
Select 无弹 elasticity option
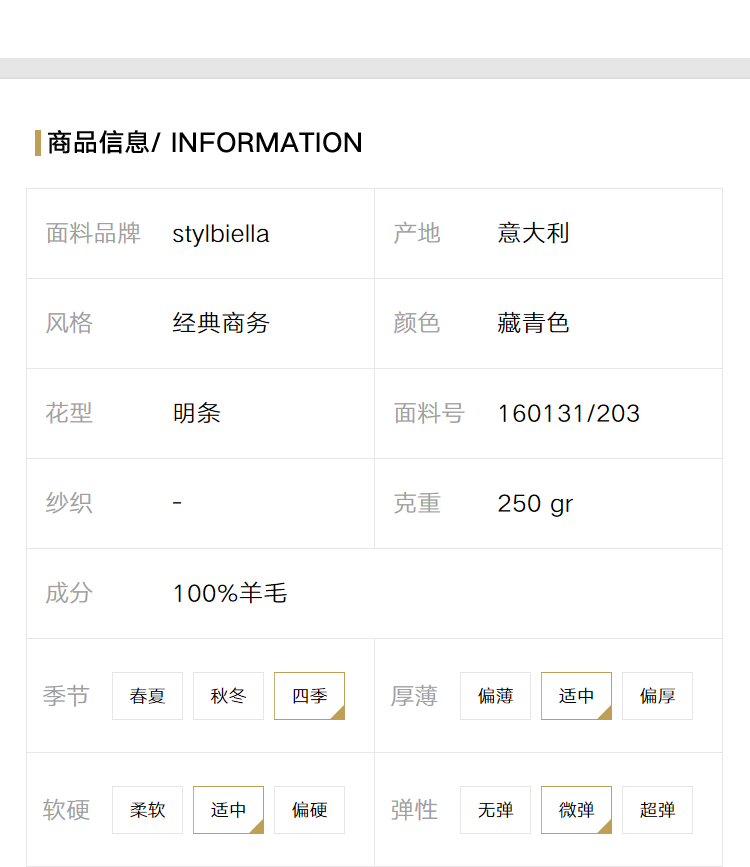495,810
